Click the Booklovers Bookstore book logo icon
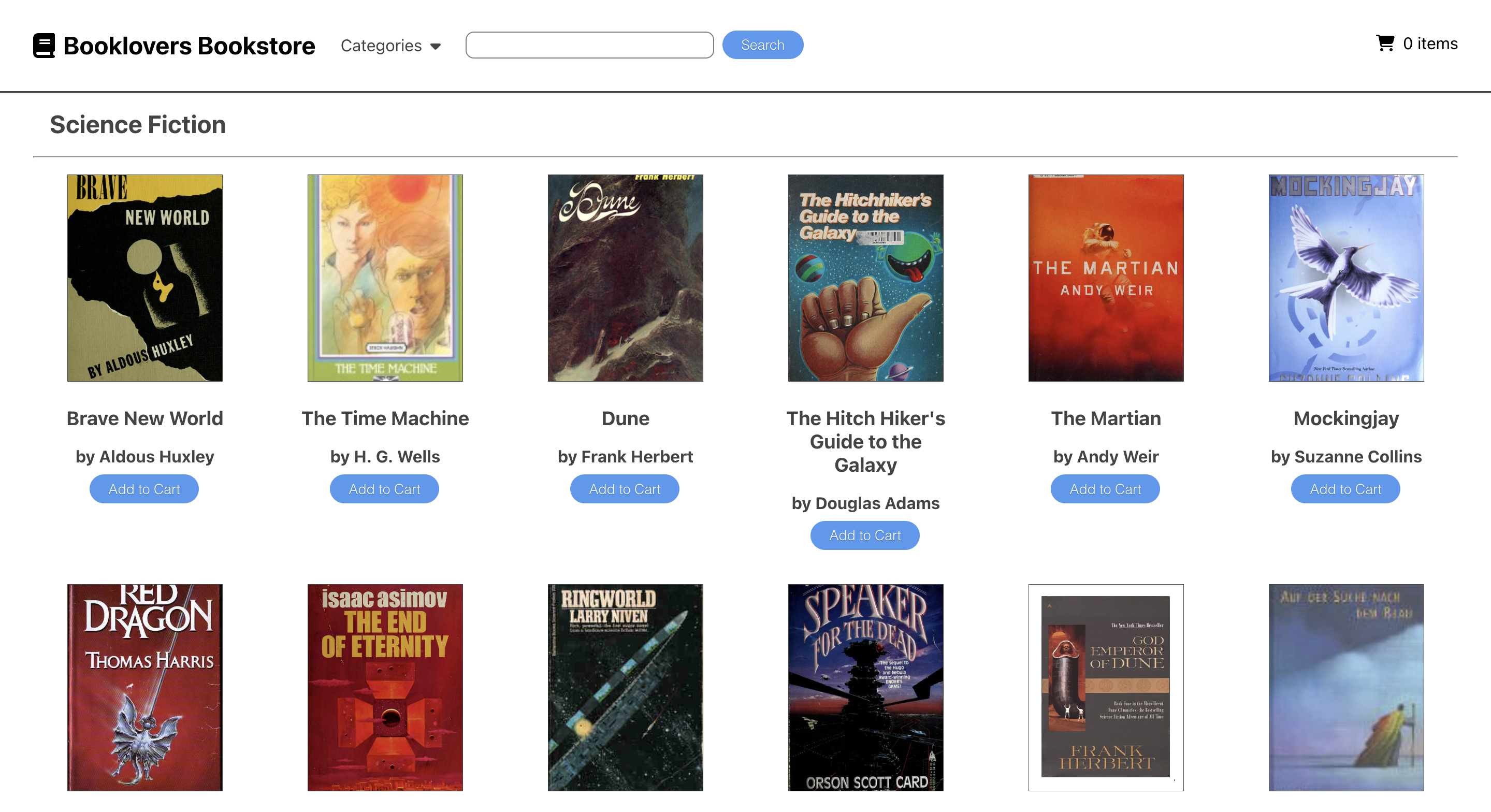The height and width of the screenshot is (812, 1491). tap(44, 45)
